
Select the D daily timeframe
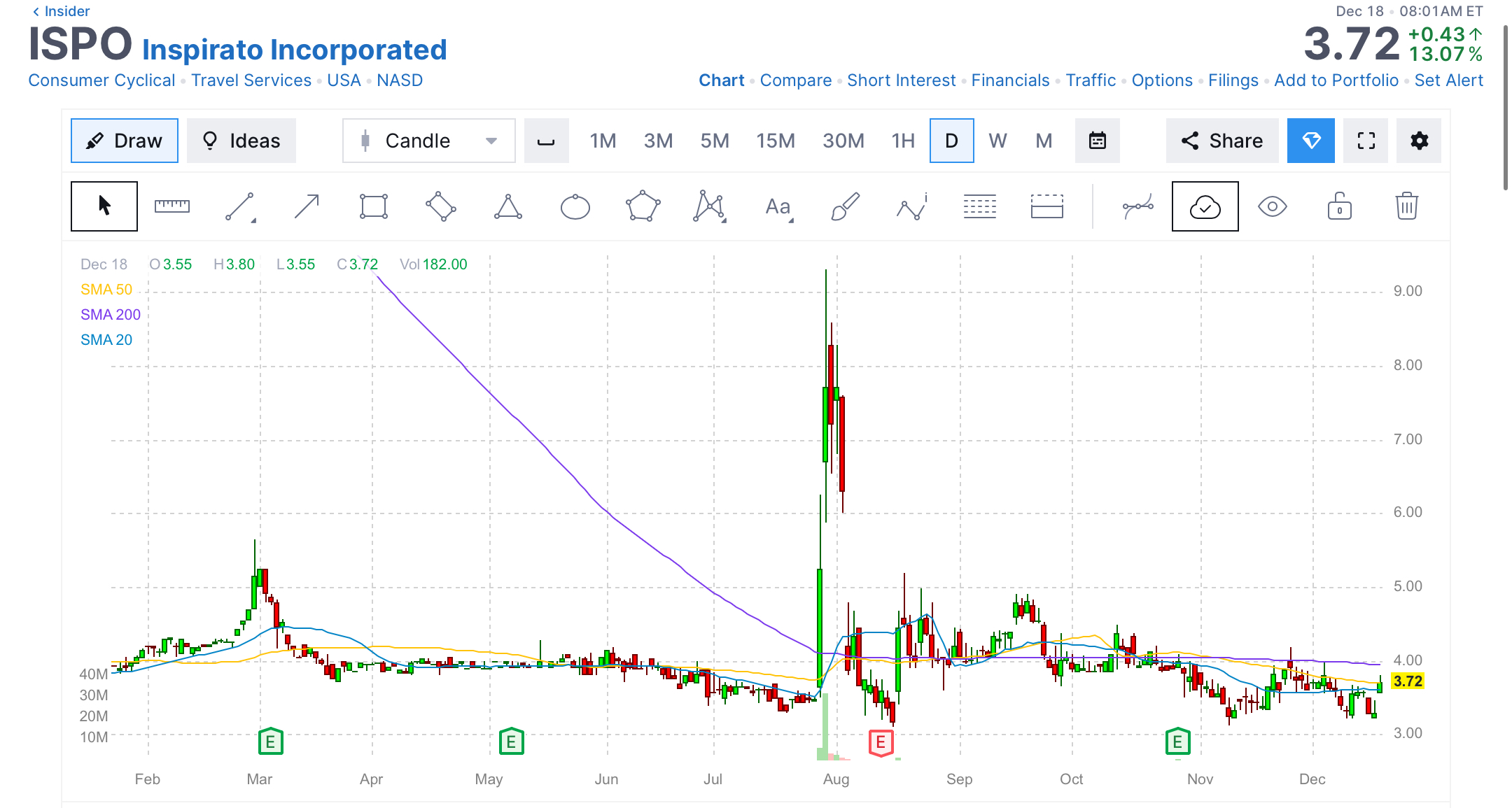tap(951, 141)
